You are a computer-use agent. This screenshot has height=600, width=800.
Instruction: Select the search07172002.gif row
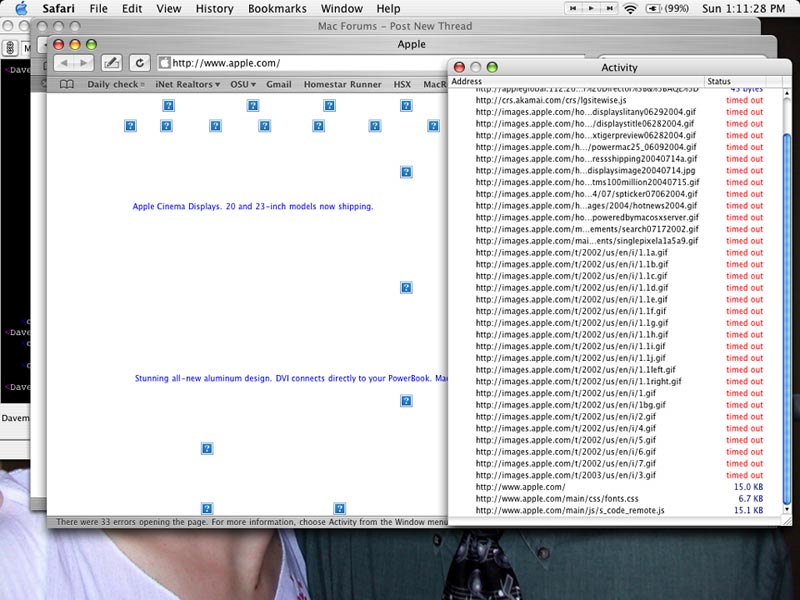point(615,229)
